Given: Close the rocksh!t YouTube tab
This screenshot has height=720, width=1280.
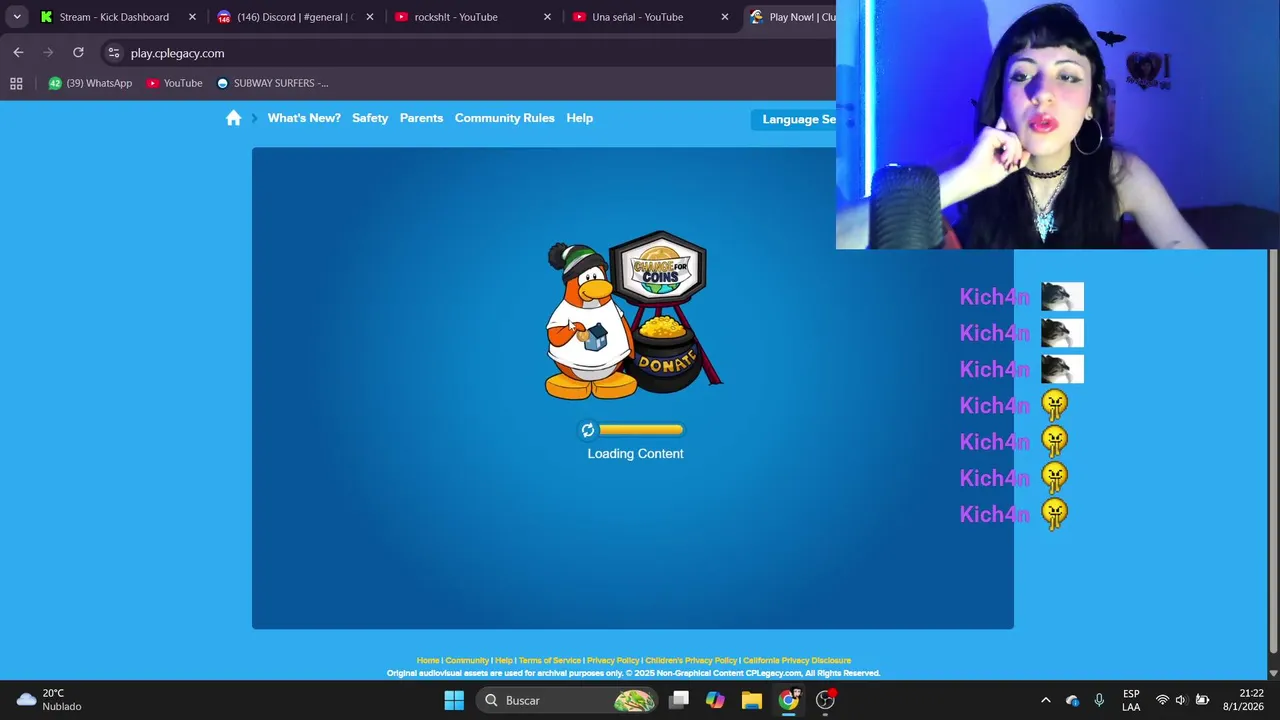Looking at the screenshot, I should click(x=547, y=17).
